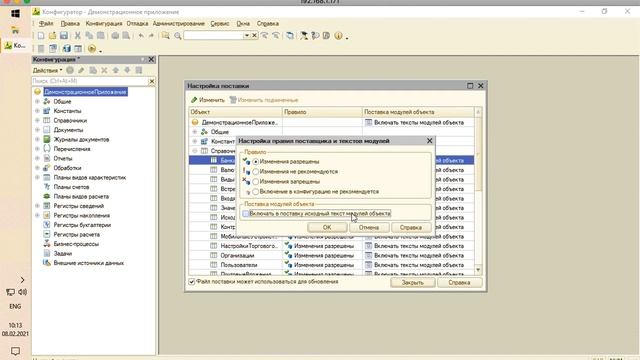Select the Изменения разрешены radio button
640x360 pixels.
coord(256,162)
